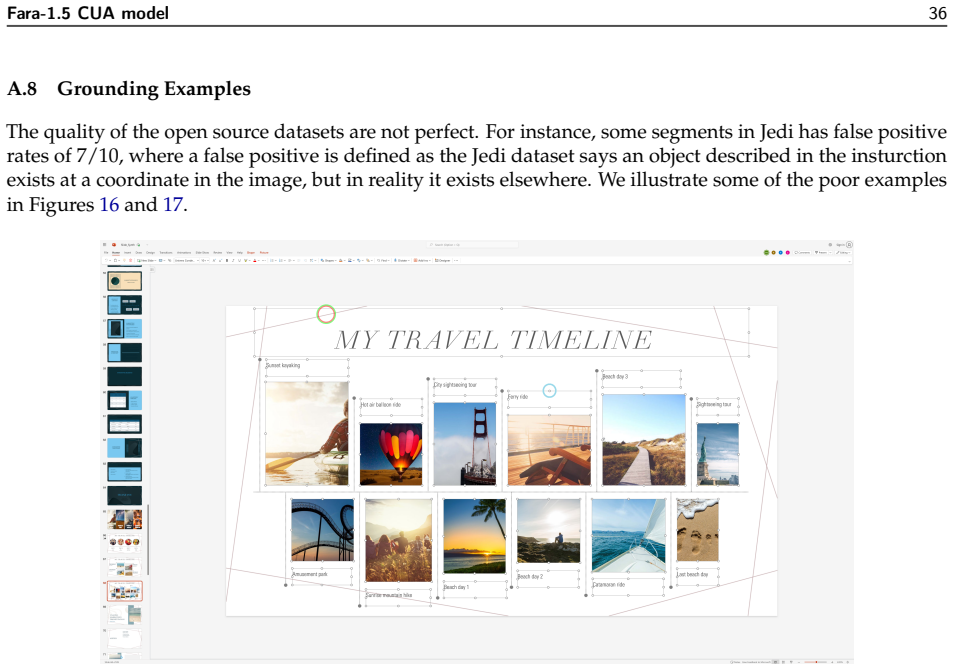Viewport: 954px width, 670px height.
Task: Click the settings gear icon near Sign in
Action: pyautogui.click(x=830, y=245)
